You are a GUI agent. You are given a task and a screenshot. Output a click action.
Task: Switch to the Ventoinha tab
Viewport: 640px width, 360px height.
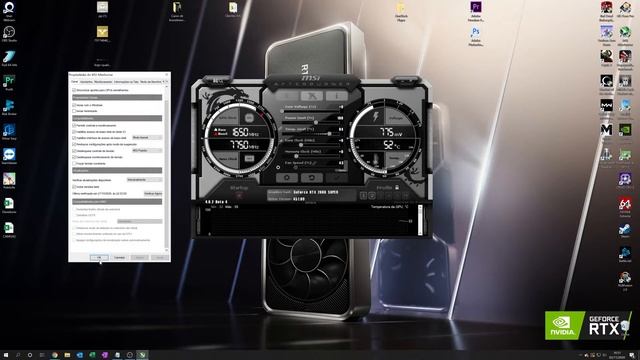[86, 82]
